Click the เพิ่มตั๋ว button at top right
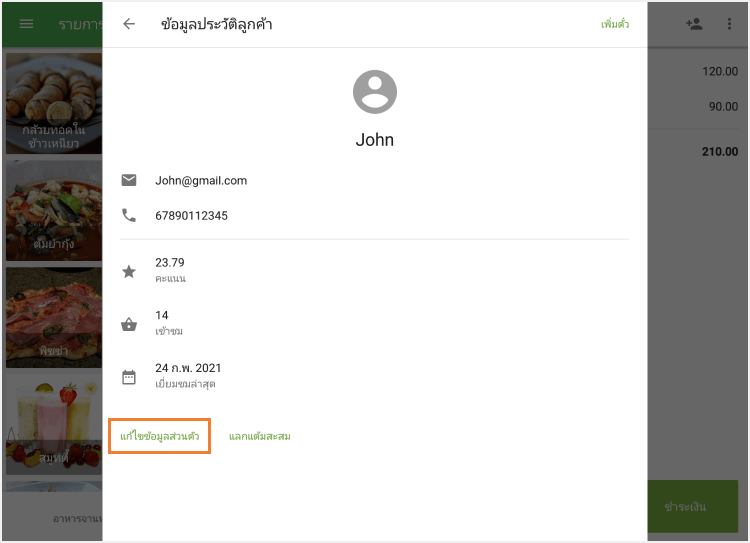The image size is (750, 543). coord(614,24)
